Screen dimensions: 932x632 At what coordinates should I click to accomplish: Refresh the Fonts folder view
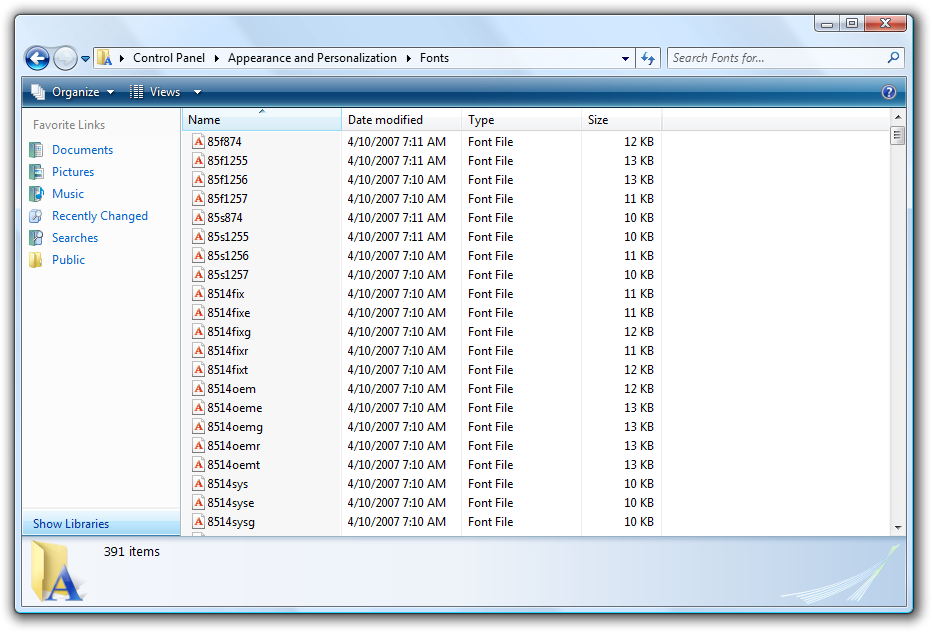648,58
